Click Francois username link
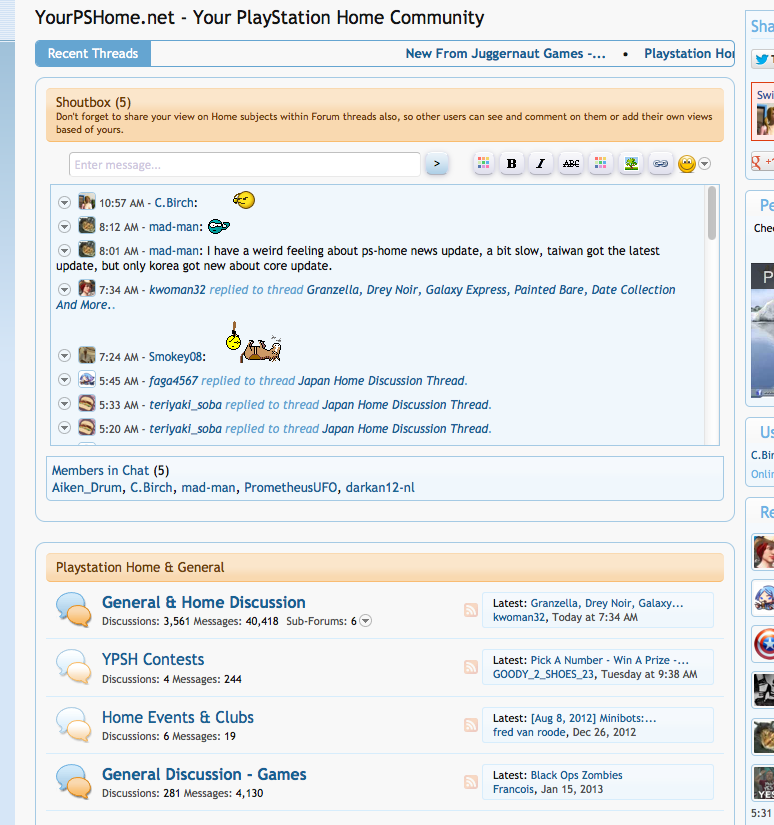 tap(514, 789)
